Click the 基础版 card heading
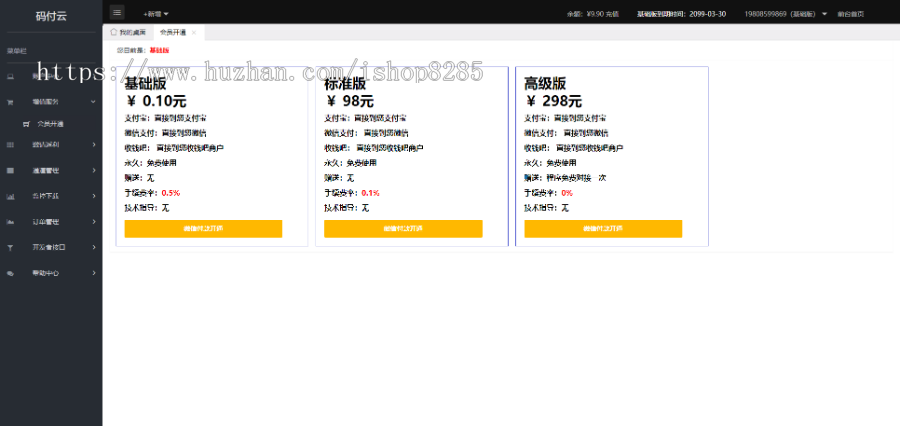900x426 pixels. [145, 84]
